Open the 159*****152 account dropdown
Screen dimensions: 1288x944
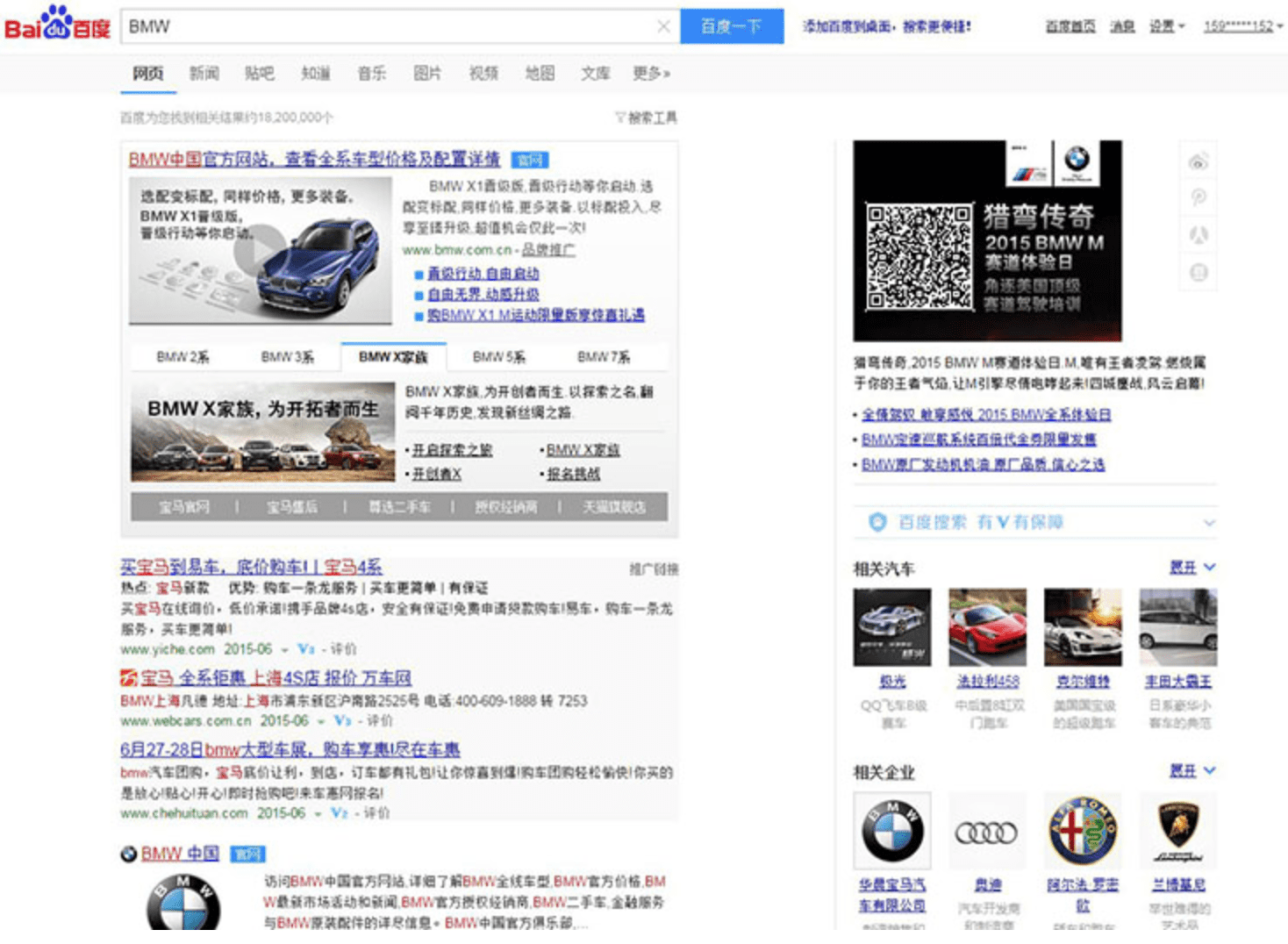[1243, 26]
